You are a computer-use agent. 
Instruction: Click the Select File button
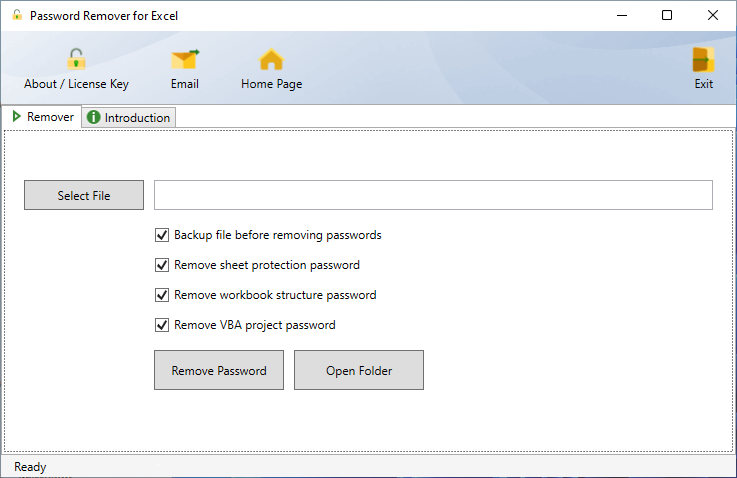point(84,195)
